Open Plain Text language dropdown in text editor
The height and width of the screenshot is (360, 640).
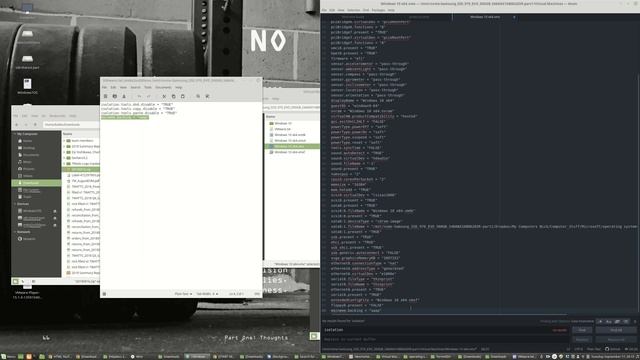pyautogui.click(x=183, y=294)
